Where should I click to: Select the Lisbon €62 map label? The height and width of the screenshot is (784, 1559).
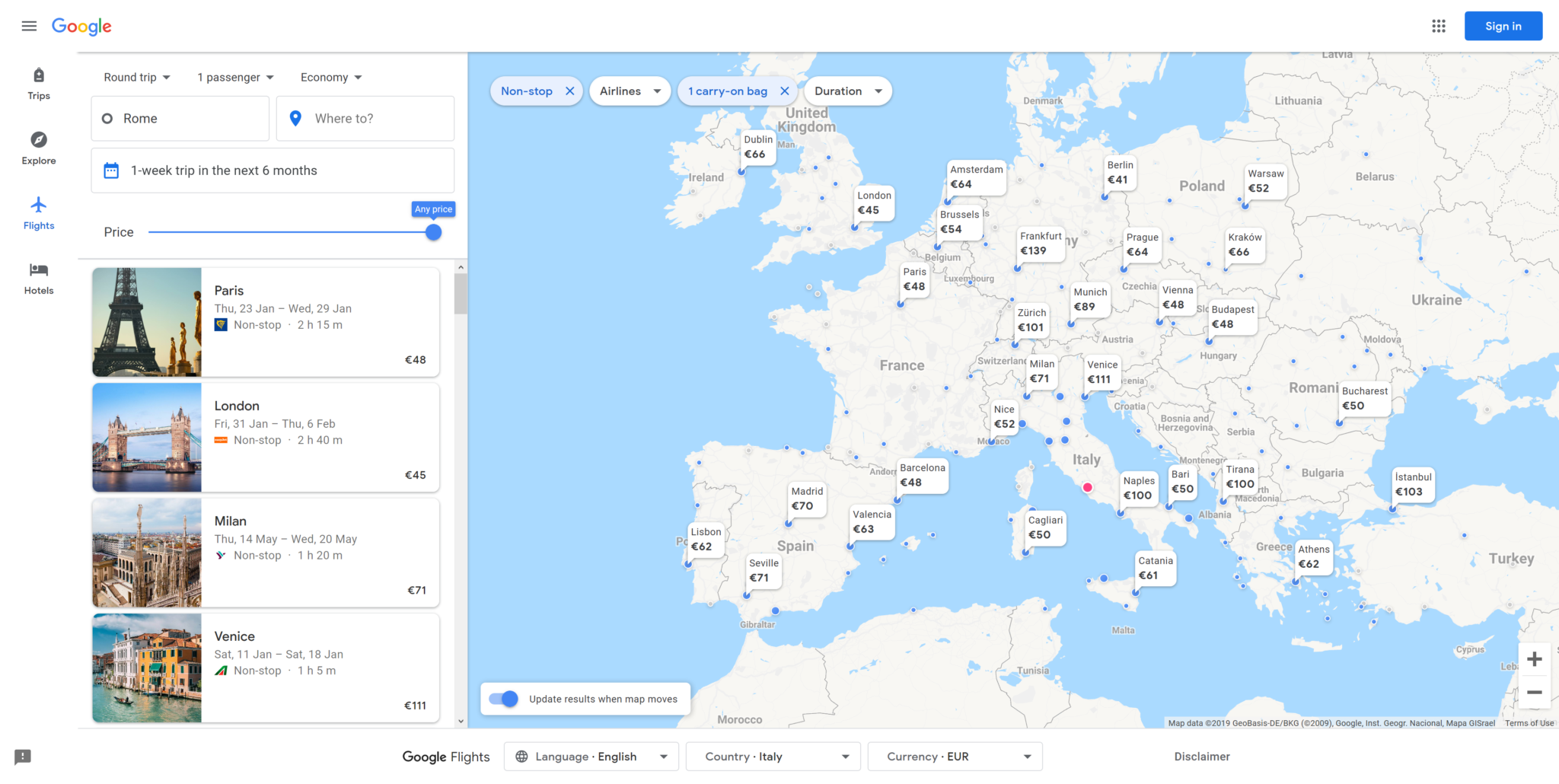(x=706, y=539)
